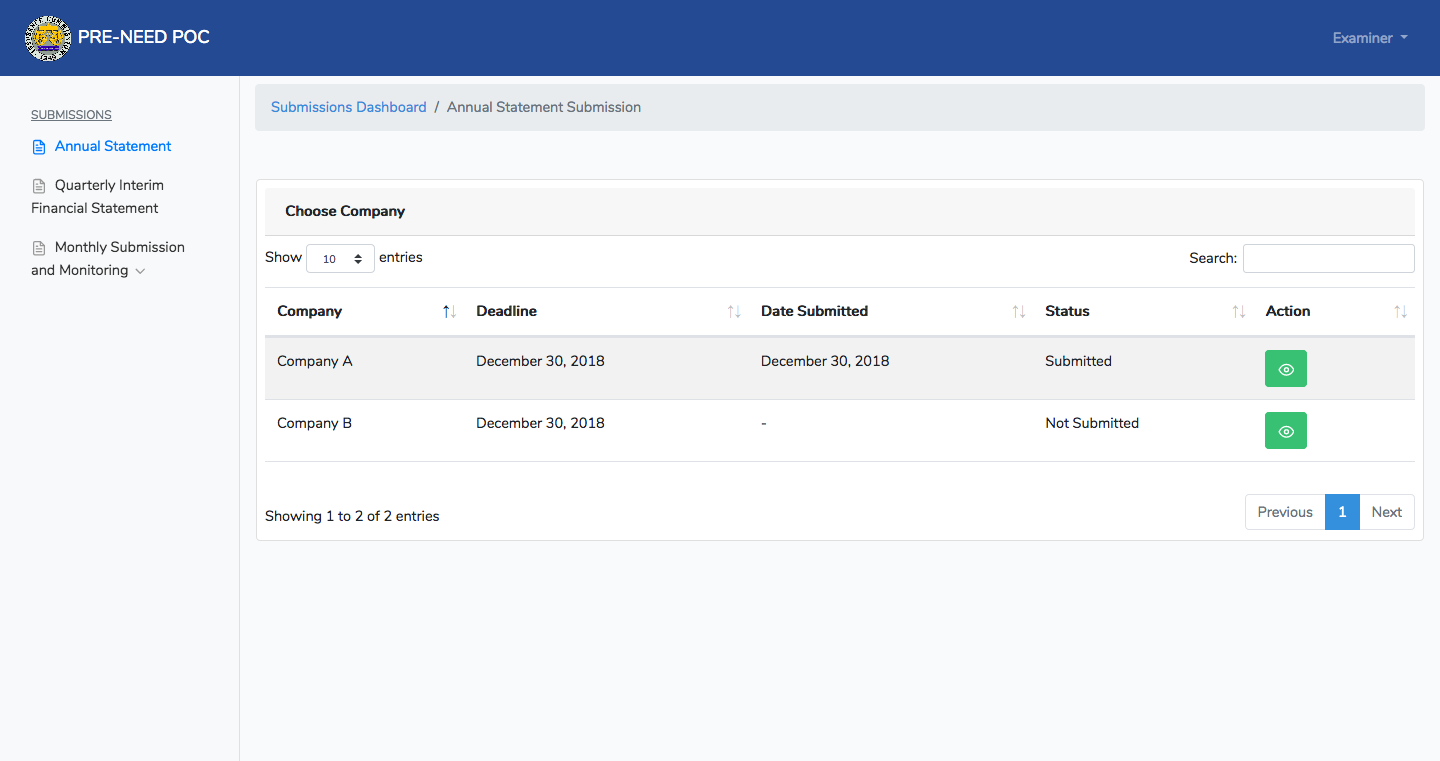Image resolution: width=1440 pixels, height=761 pixels.
Task: Sort by Action column arrows
Action: click(x=1400, y=312)
